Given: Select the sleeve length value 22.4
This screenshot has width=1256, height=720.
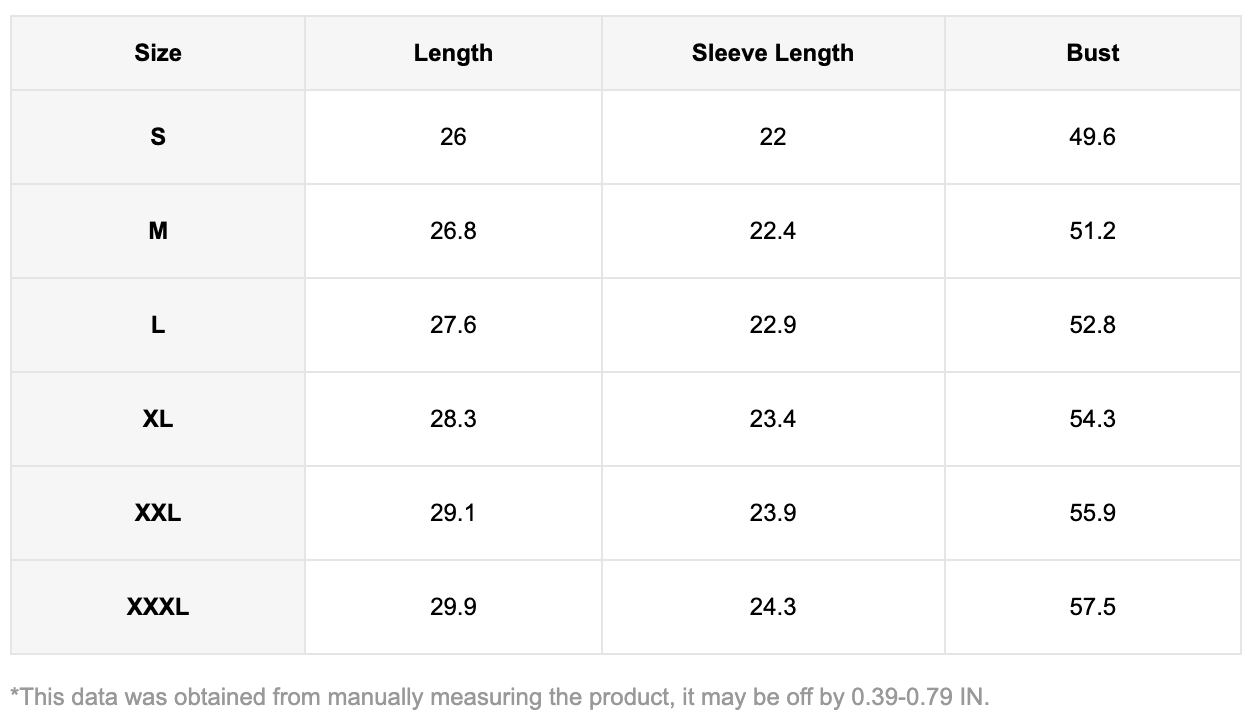Looking at the screenshot, I should point(772,231).
